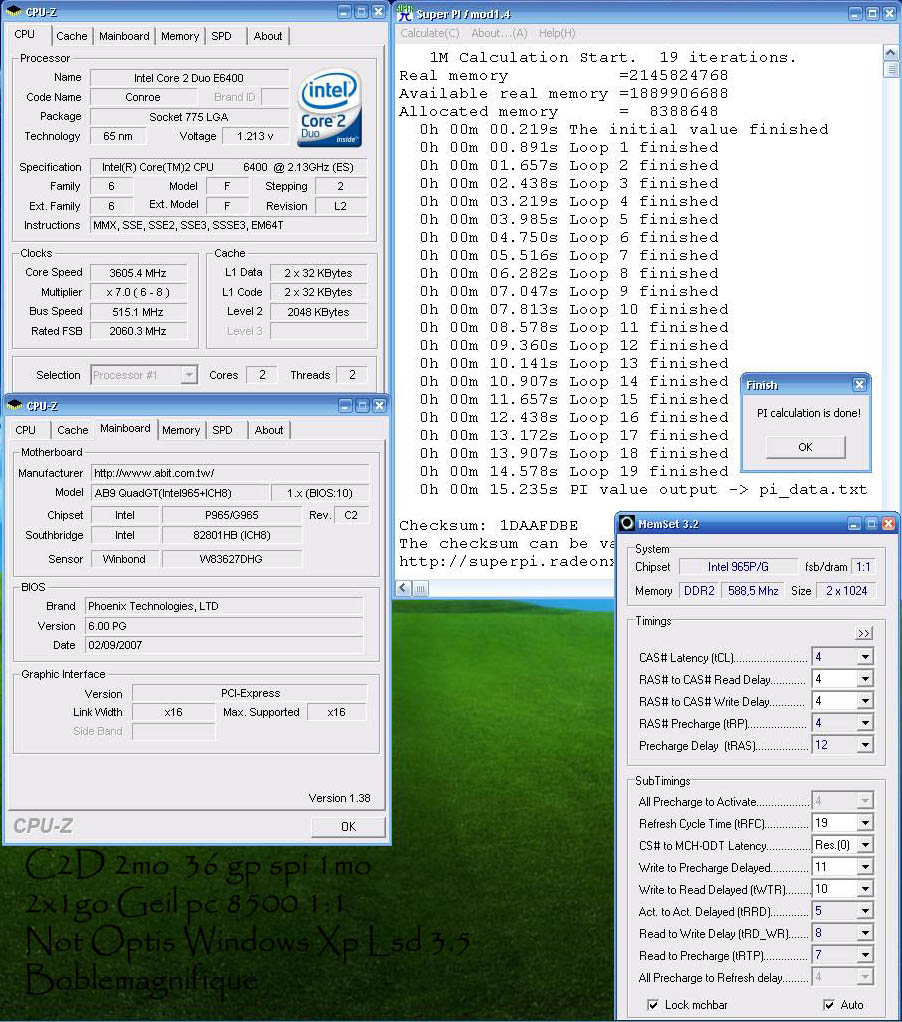
Task: Open the Write to Precharge Delayed dropdown
Action: 865,867
